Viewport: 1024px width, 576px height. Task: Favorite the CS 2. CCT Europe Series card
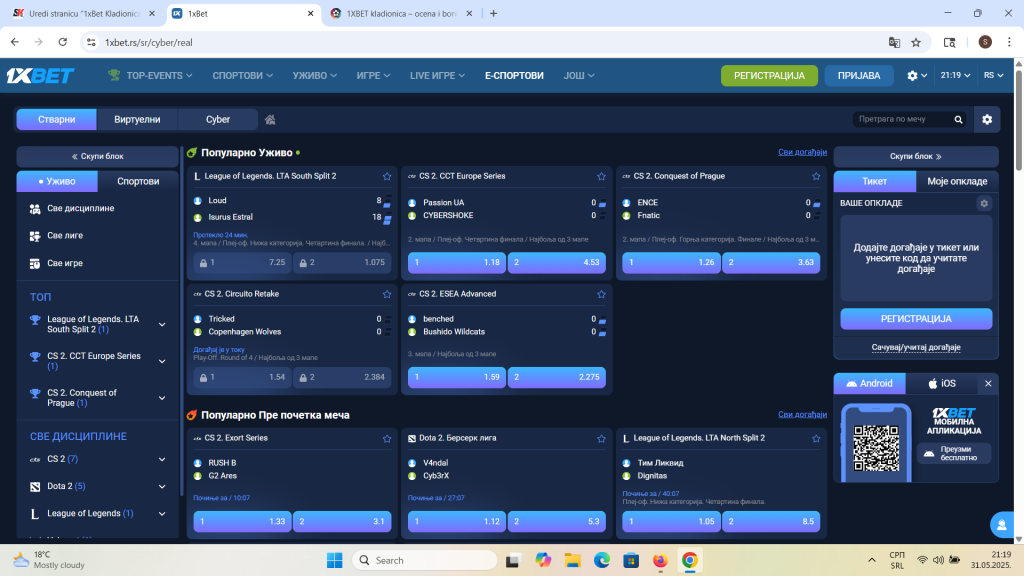point(601,176)
